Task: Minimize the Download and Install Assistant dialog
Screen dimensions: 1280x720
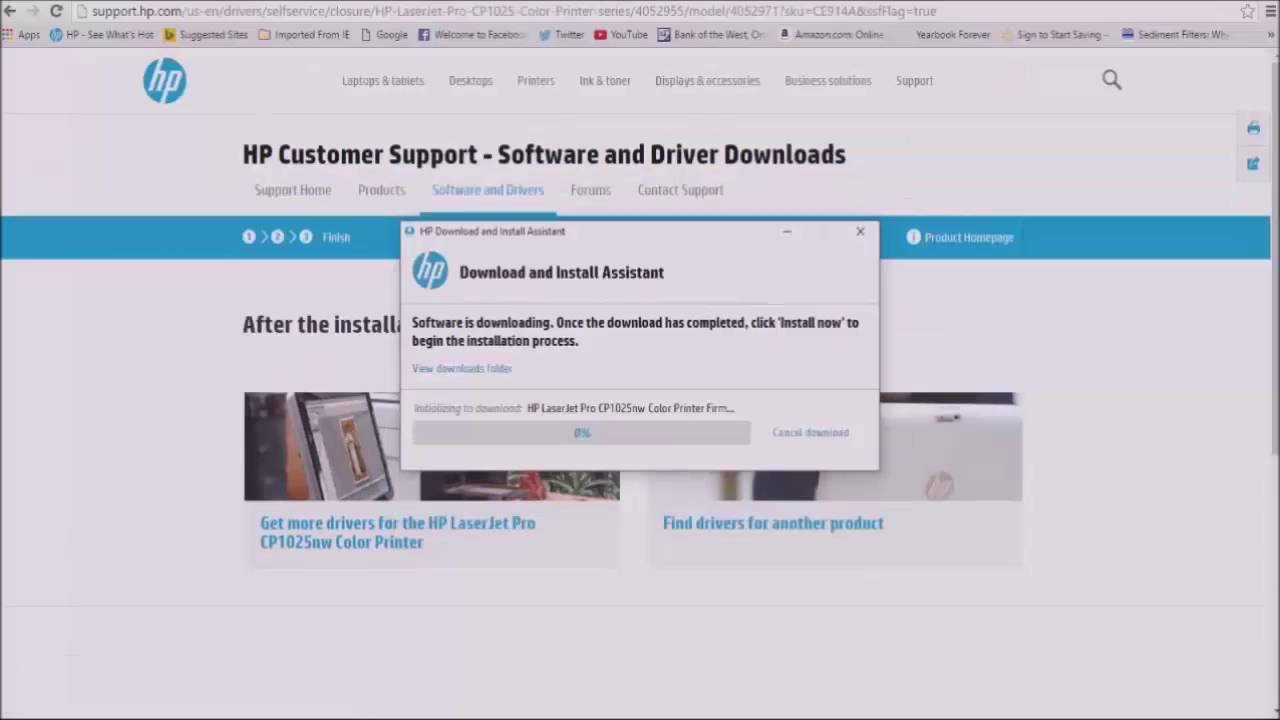Action: (788, 231)
